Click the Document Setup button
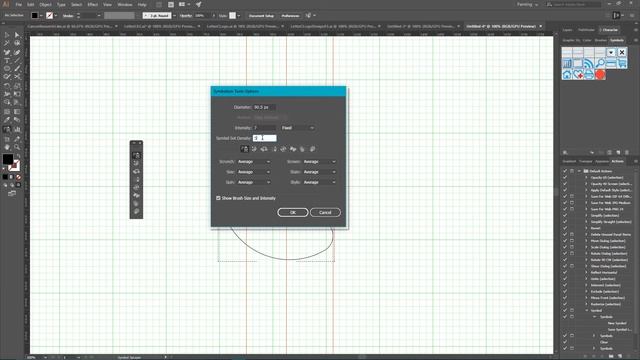Image resolution: width=640 pixels, height=360 pixels. [261, 16]
